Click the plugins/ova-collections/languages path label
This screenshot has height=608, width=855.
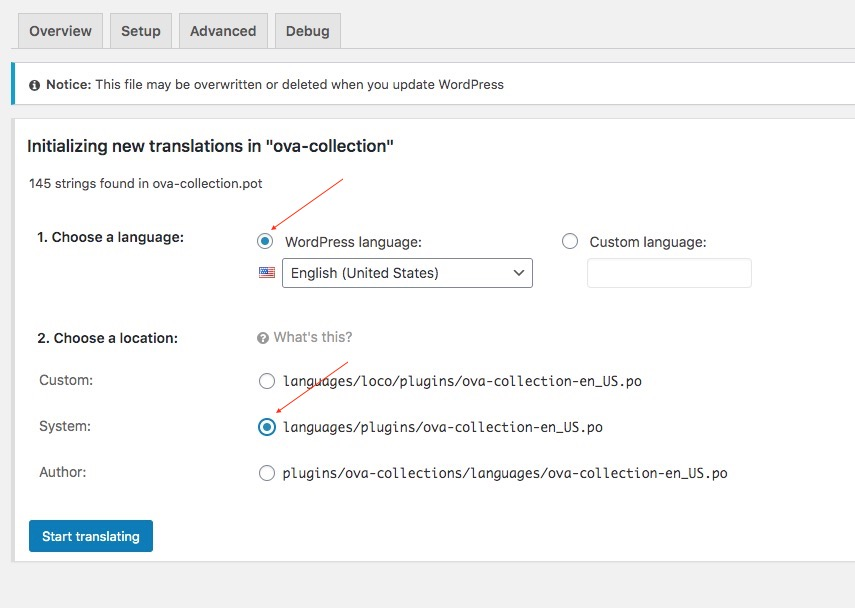click(x=505, y=473)
